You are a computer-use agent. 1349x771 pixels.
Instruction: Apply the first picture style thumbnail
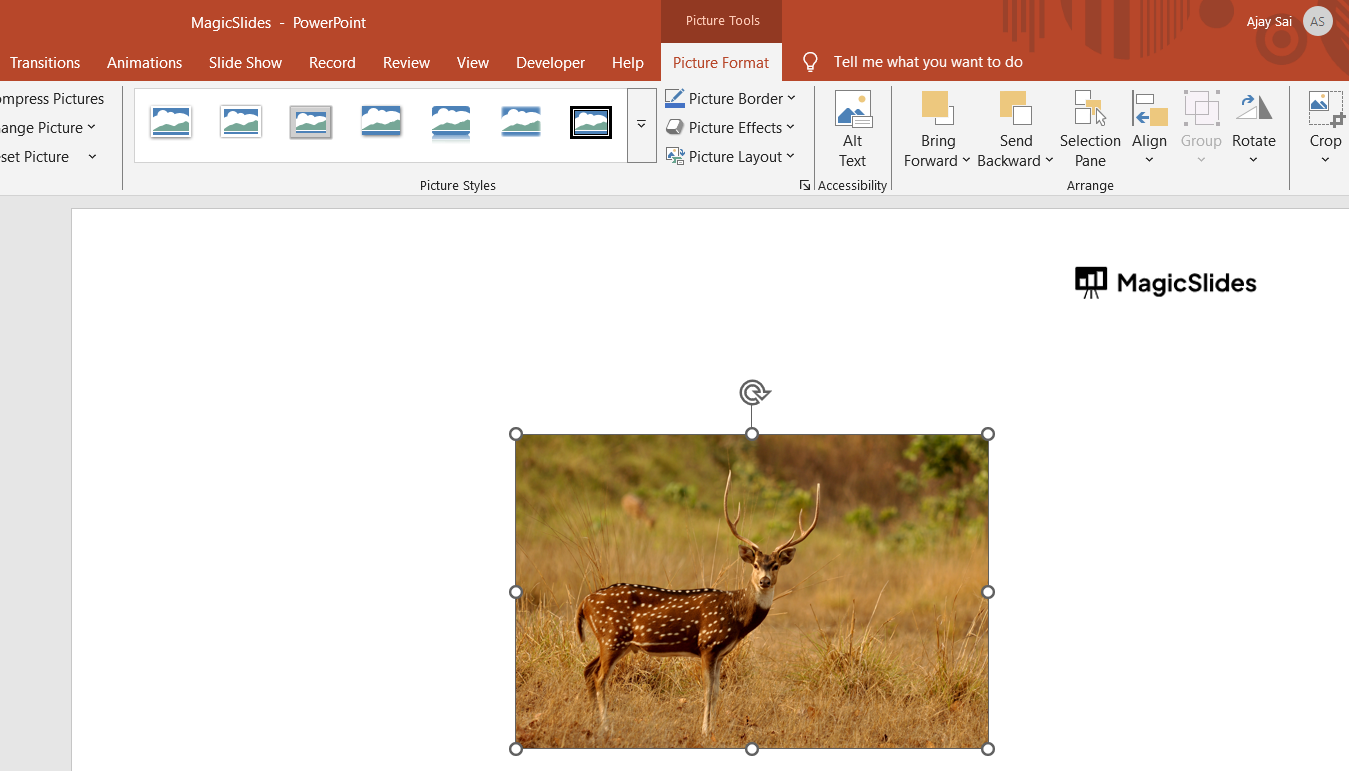coord(171,122)
